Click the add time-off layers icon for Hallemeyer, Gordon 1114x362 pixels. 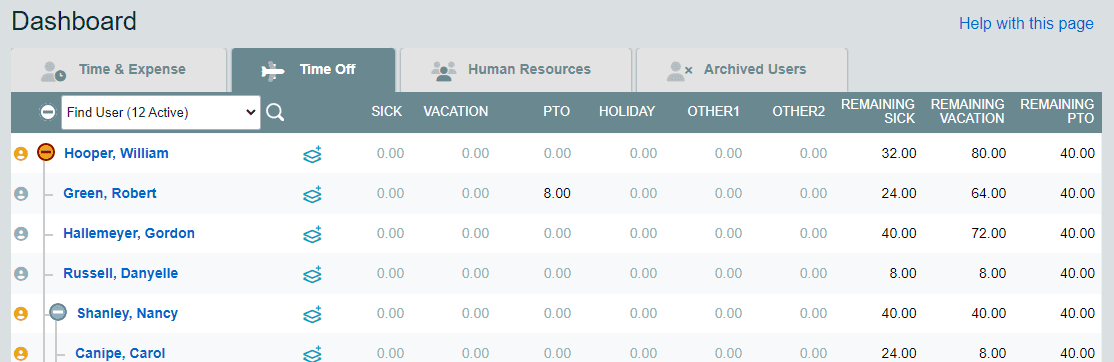point(313,234)
